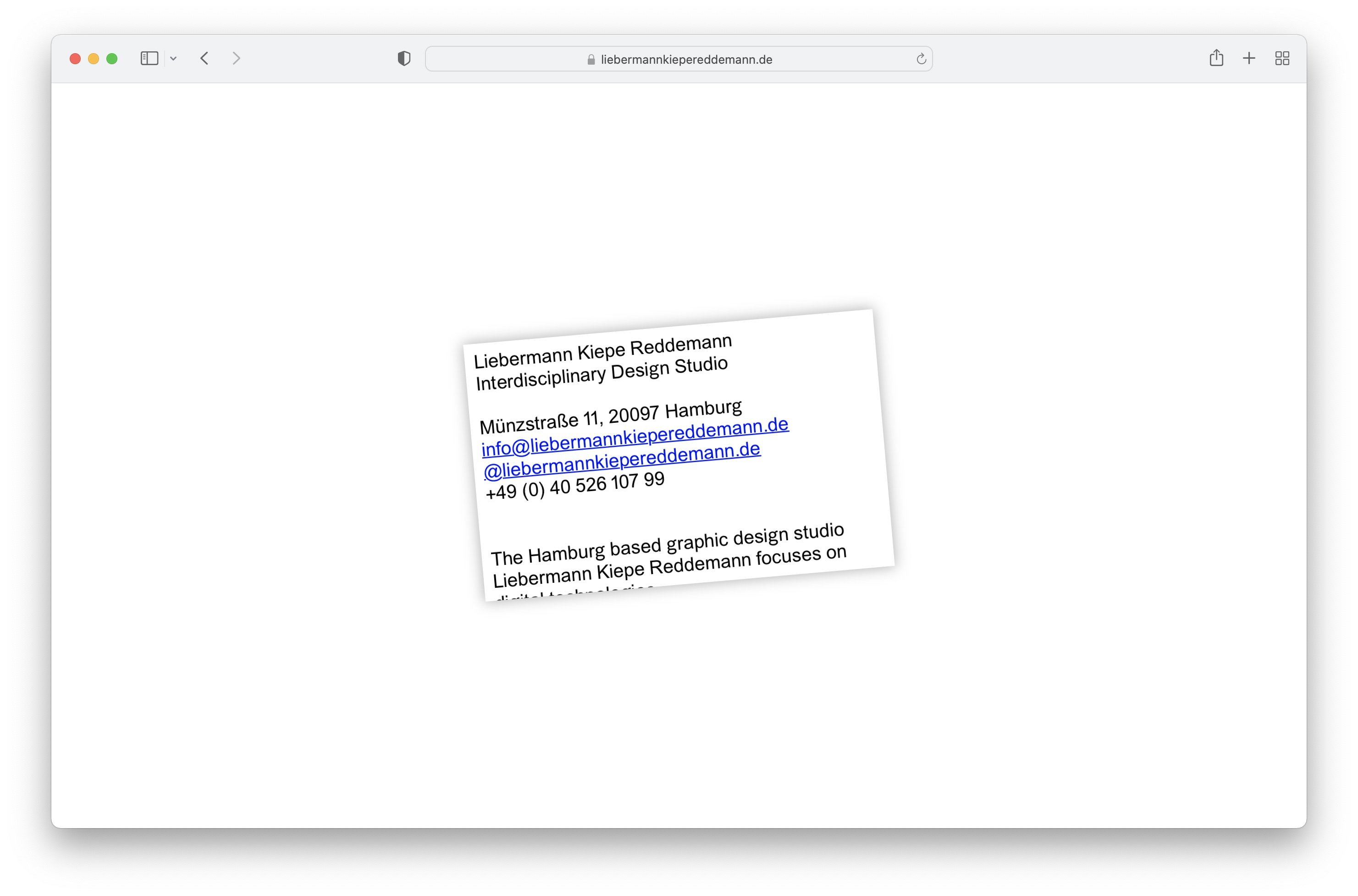Click the line 'The Hamburg based graphic design studio'
1358x896 pixels.
point(667,543)
